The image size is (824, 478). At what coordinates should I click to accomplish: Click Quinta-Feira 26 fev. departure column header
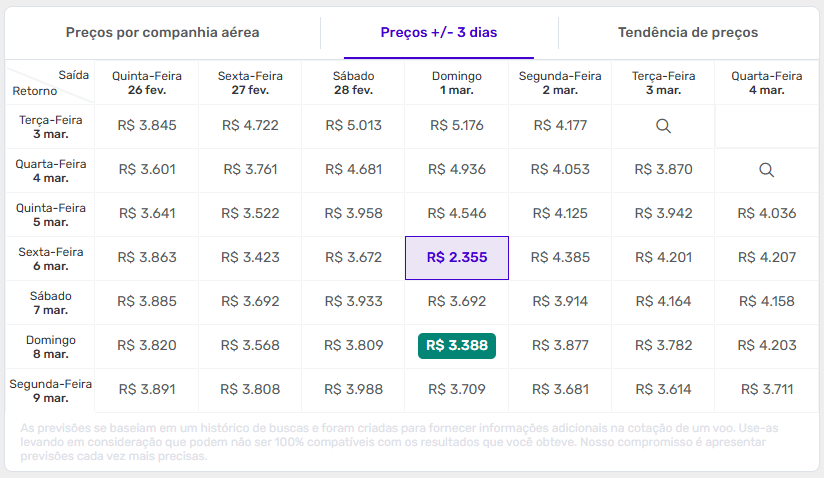(x=147, y=83)
